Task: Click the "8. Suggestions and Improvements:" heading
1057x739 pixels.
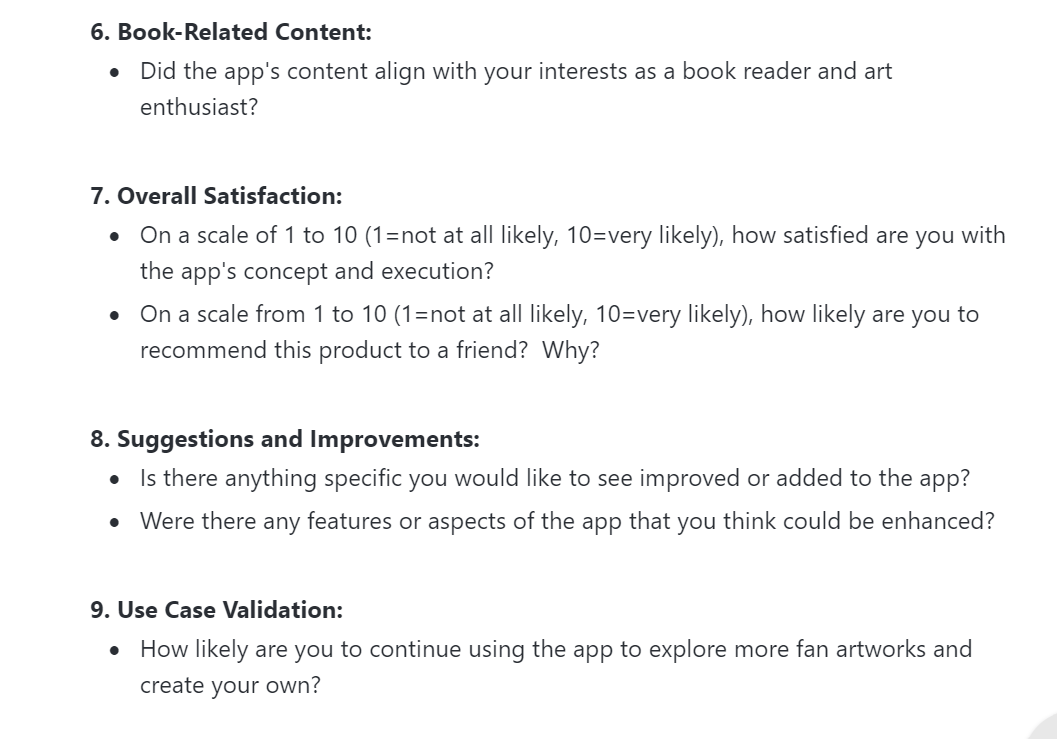Action: point(284,439)
